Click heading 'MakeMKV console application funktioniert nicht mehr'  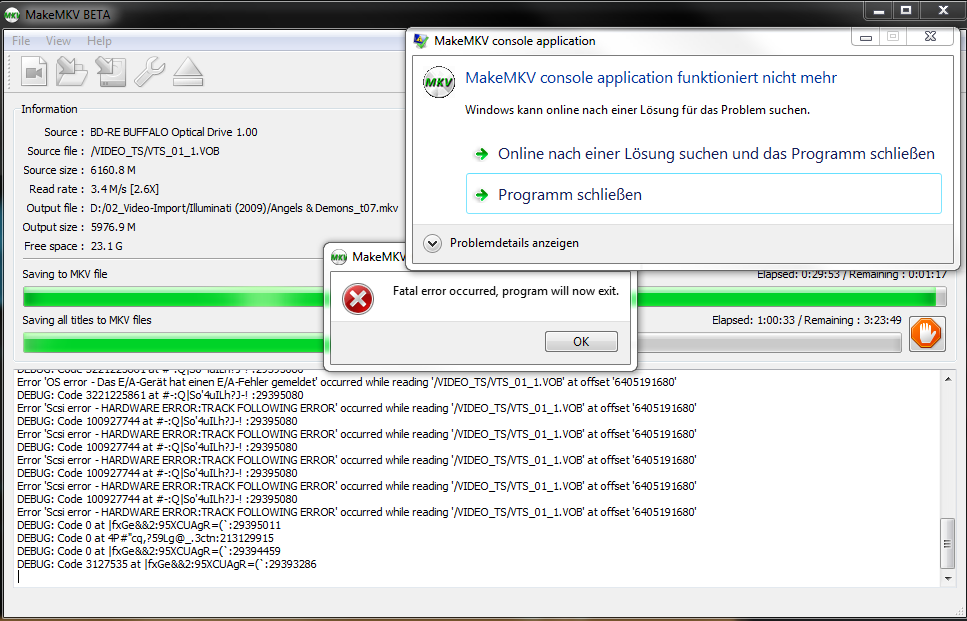(x=651, y=78)
